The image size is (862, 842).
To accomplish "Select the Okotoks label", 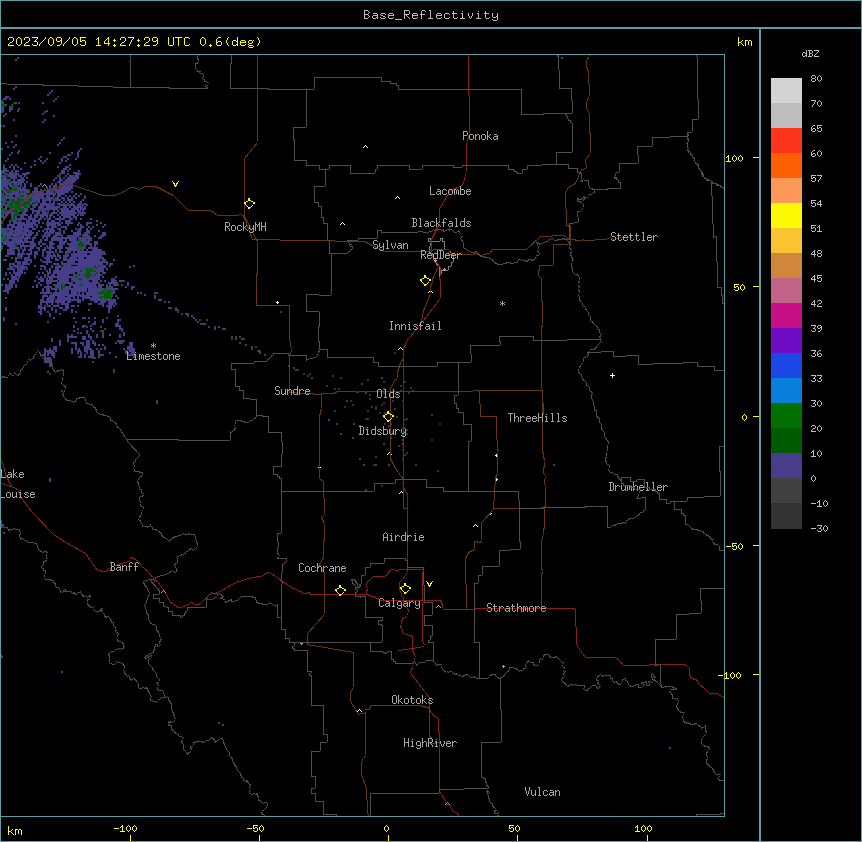I will click(412, 700).
